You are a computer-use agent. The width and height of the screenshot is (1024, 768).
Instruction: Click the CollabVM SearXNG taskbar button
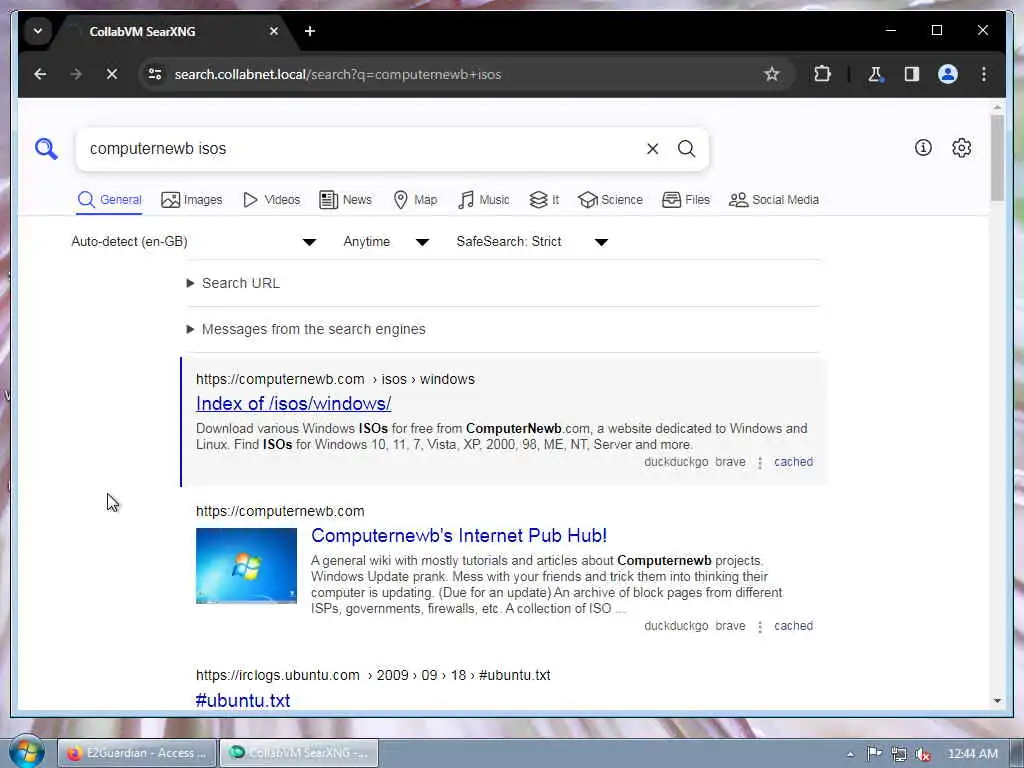[x=299, y=753]
